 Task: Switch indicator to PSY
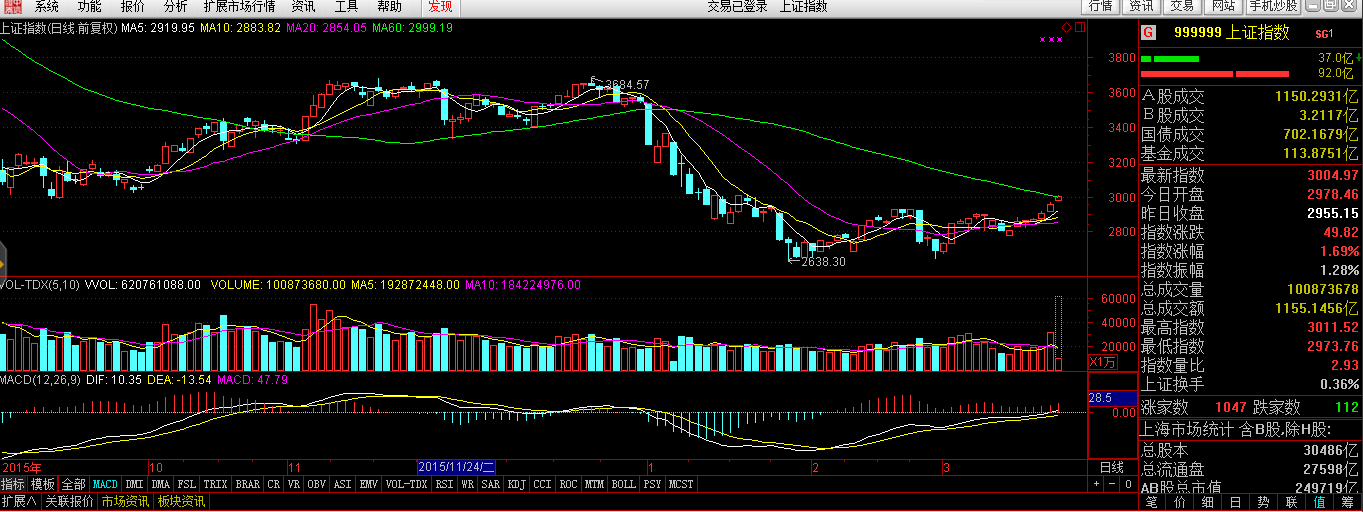click(x=652, y=484)
